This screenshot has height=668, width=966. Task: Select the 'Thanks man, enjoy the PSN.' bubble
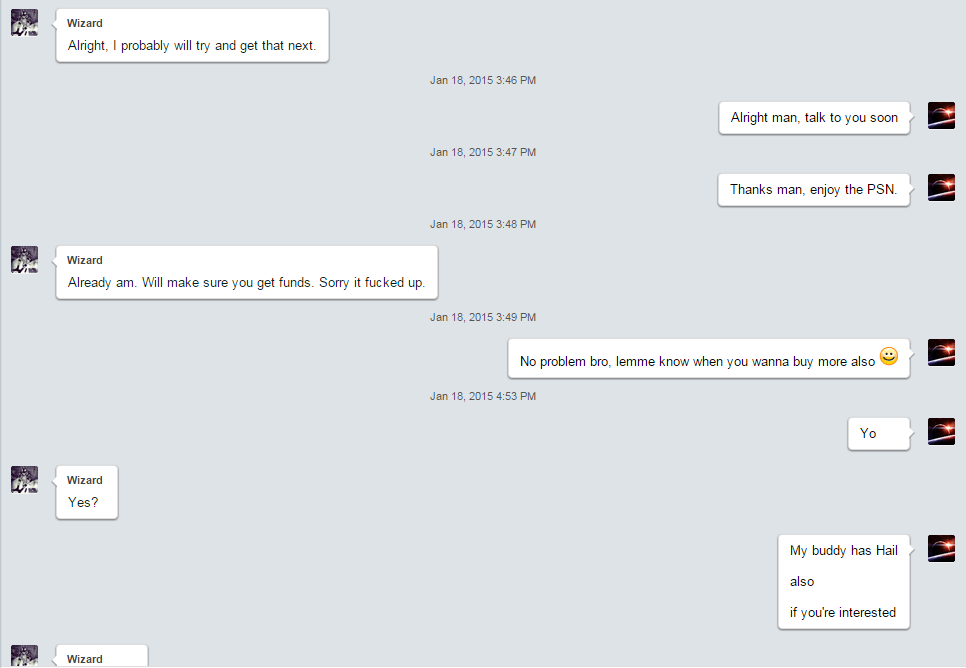click(813, 190)
